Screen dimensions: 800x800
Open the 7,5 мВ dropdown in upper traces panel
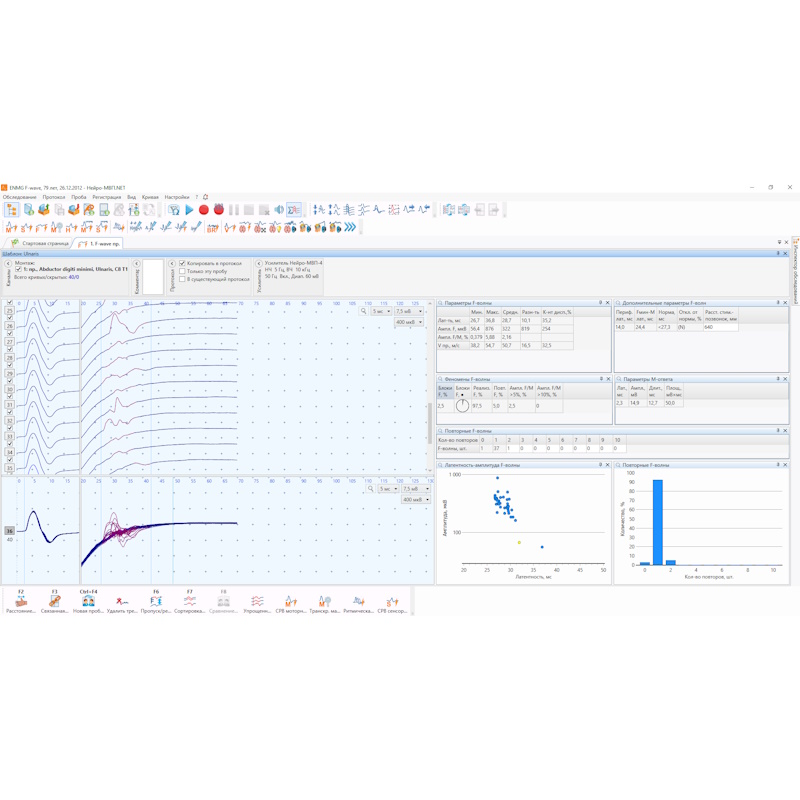coord(409,311)
